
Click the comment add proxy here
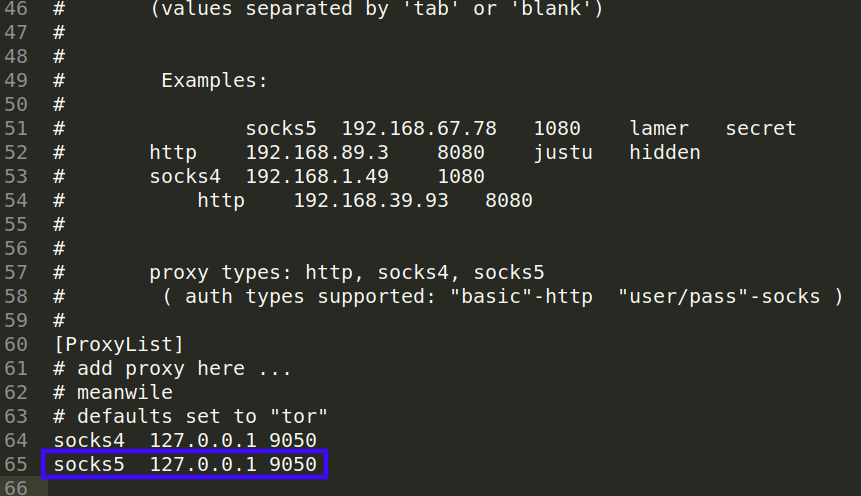[160, 369]
